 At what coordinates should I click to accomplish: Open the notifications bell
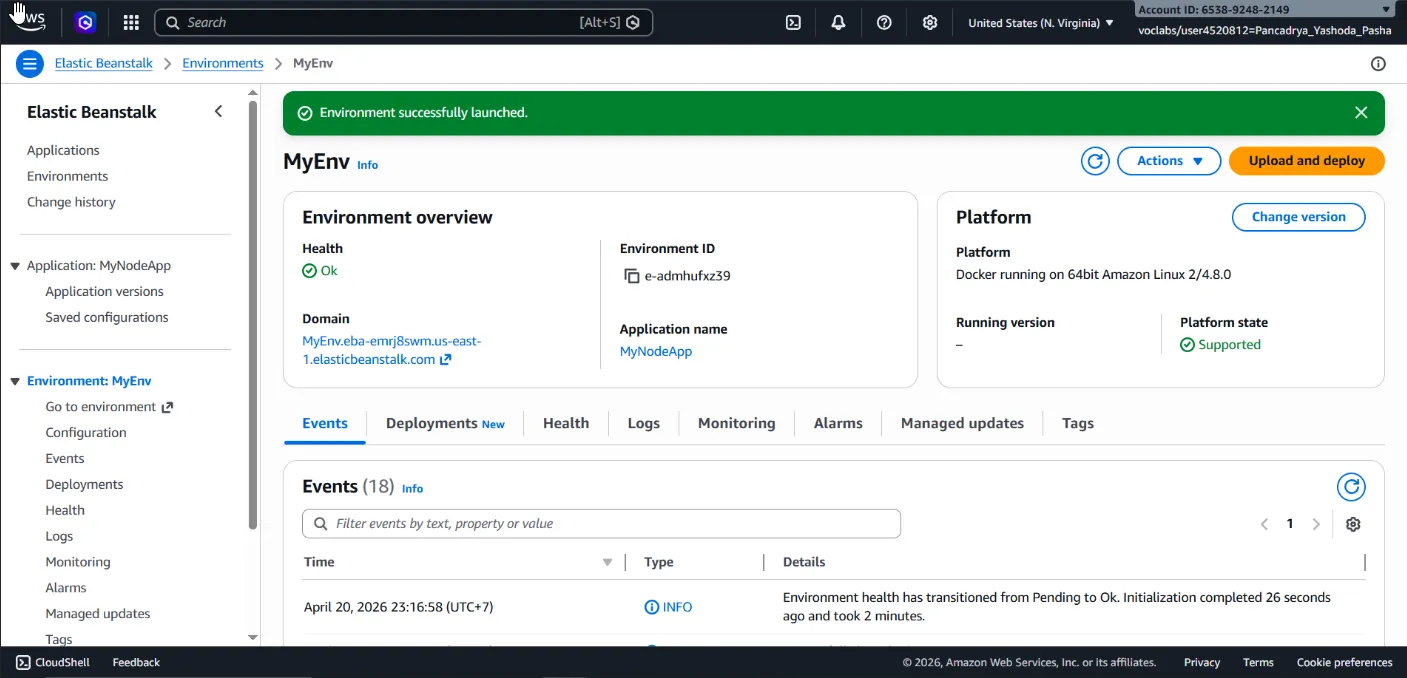838,22
